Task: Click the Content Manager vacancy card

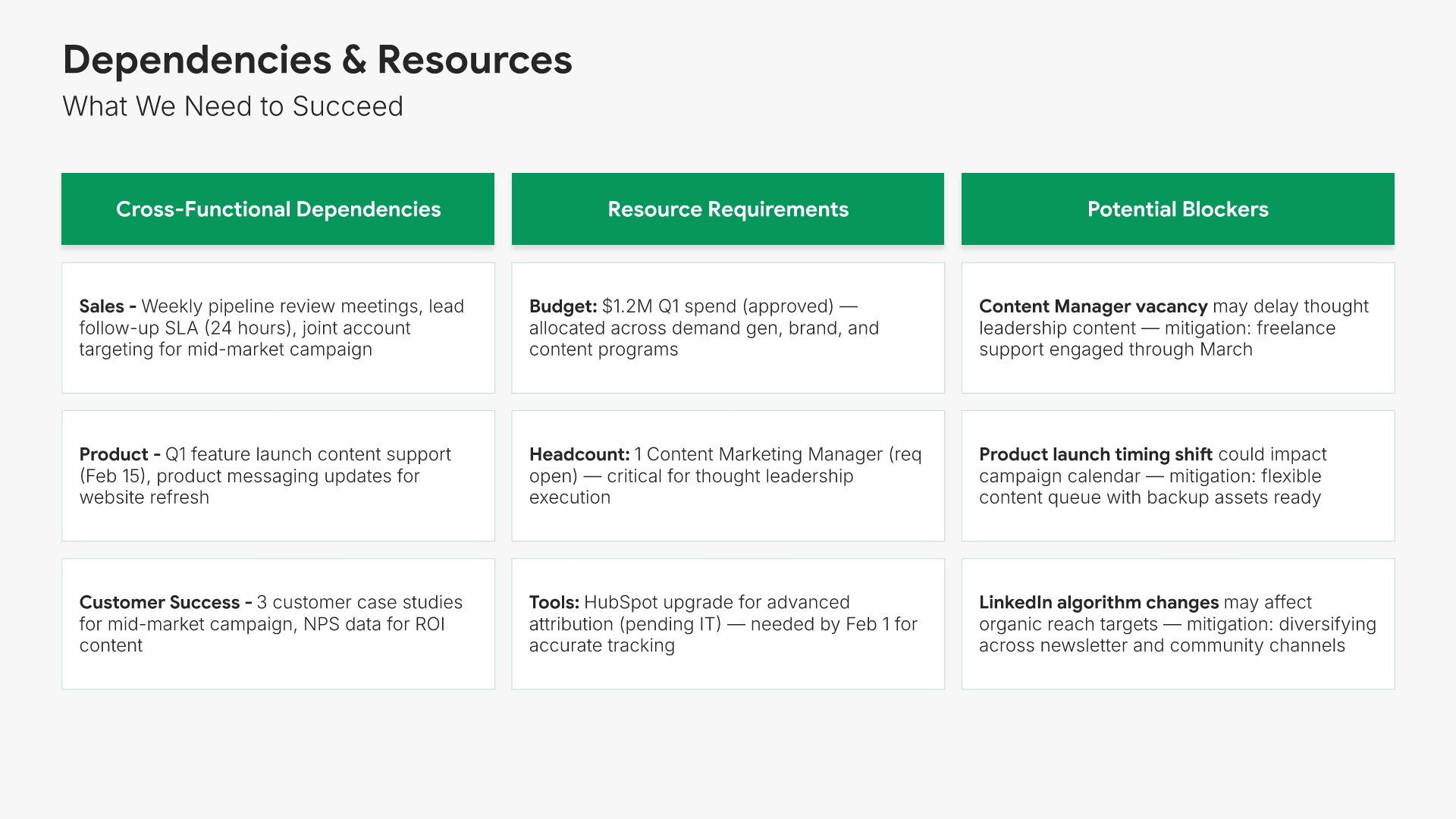Action: tap(1178, 328)
